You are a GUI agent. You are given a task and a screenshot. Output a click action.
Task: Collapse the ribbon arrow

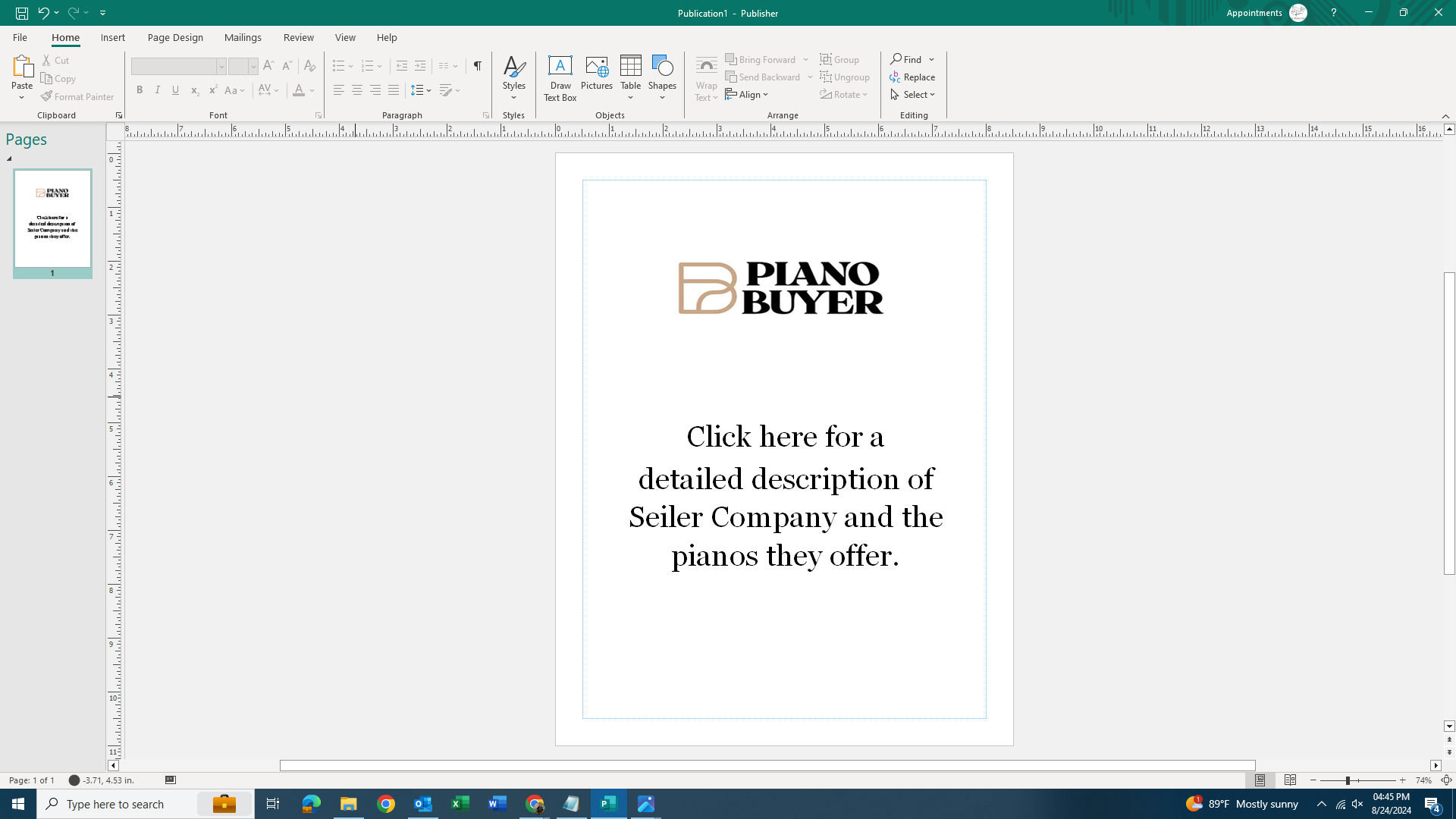click(1445, 116)
